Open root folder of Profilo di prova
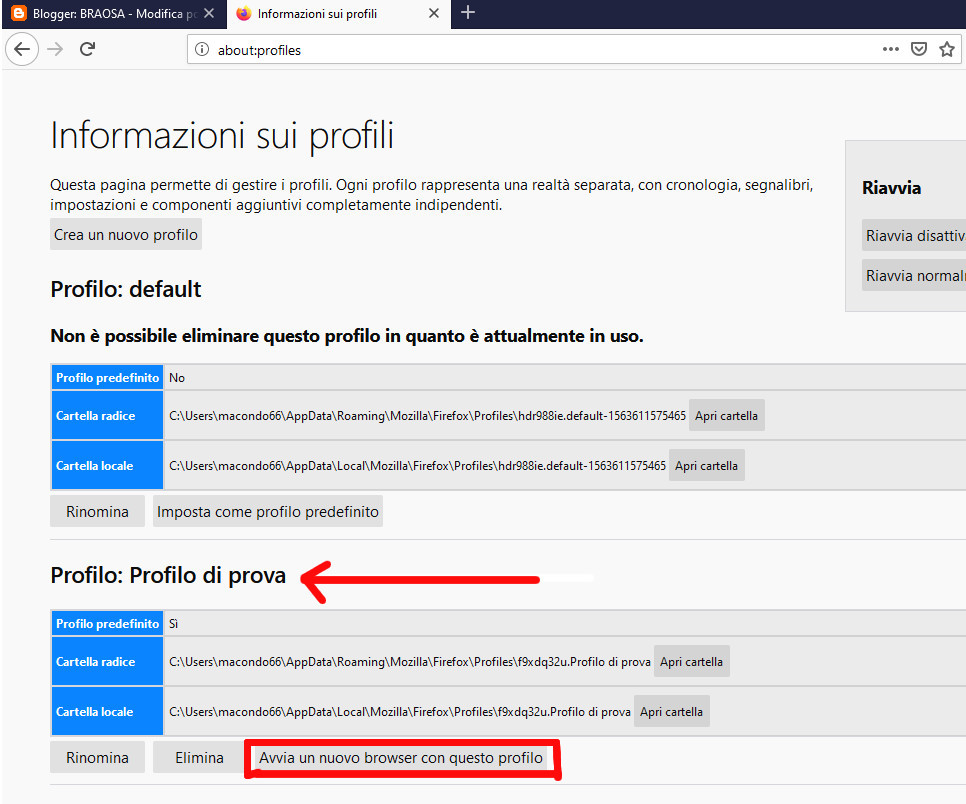 (x=691, y=662)
